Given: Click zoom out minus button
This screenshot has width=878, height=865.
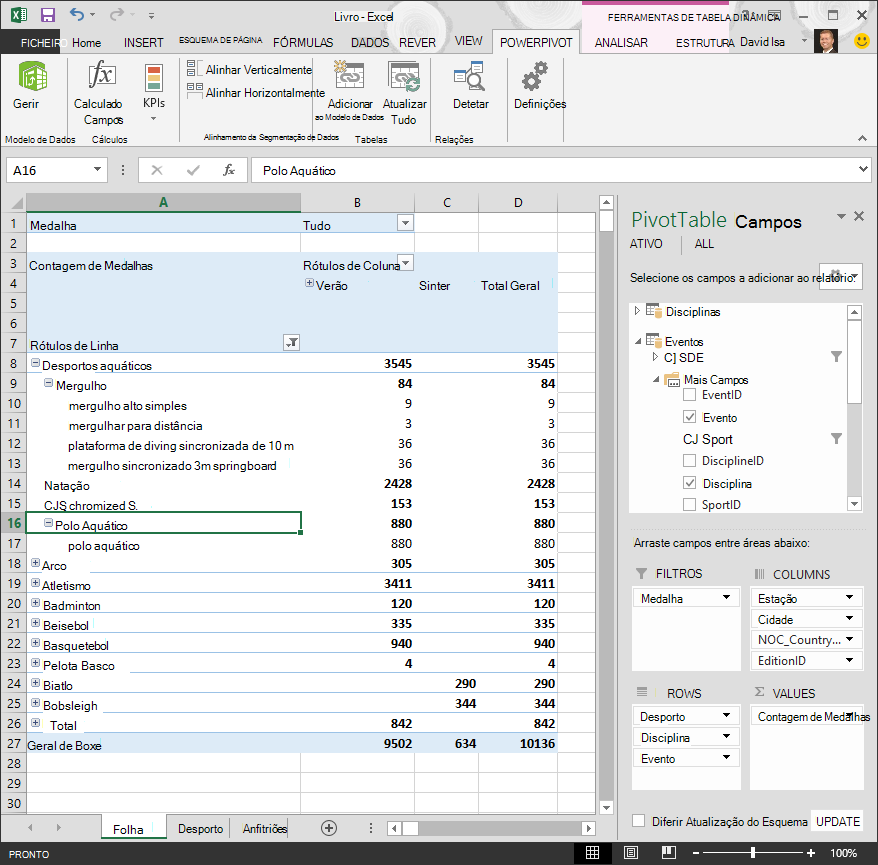Looking at the screenshot, I should click(696, 853).
